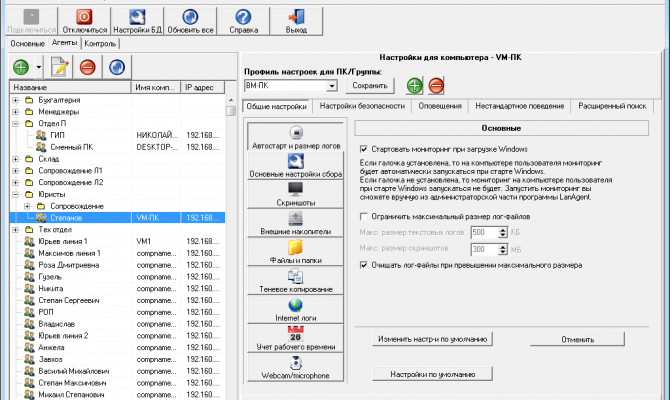
Task: Open Скриншоты settings section
Action: [x=296, y=194]
